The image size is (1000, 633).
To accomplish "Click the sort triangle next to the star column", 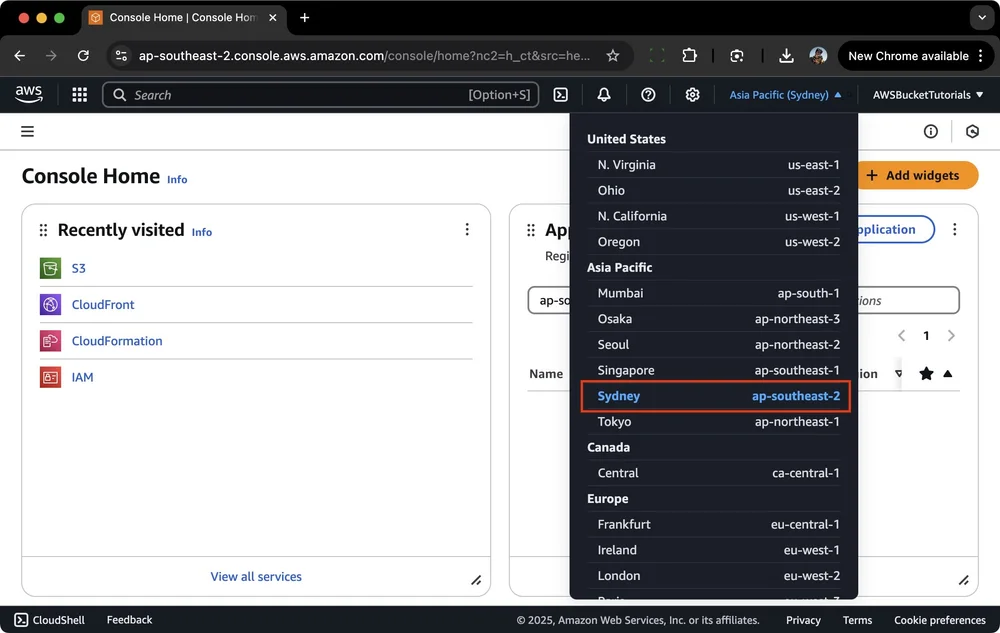I will pyautogui.click(x=948, y=374).
